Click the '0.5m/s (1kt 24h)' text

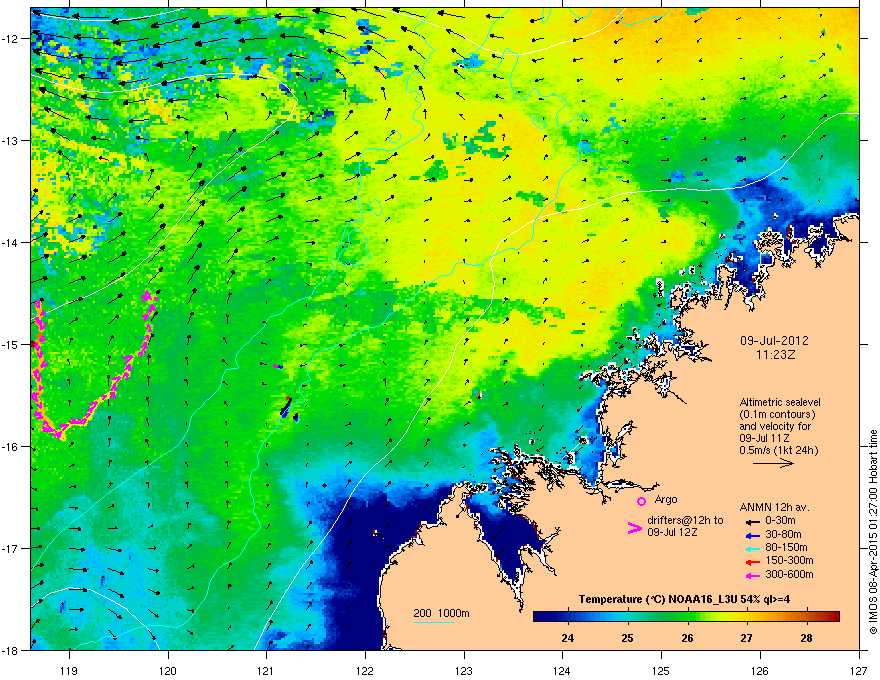click(x=778, y=450)
